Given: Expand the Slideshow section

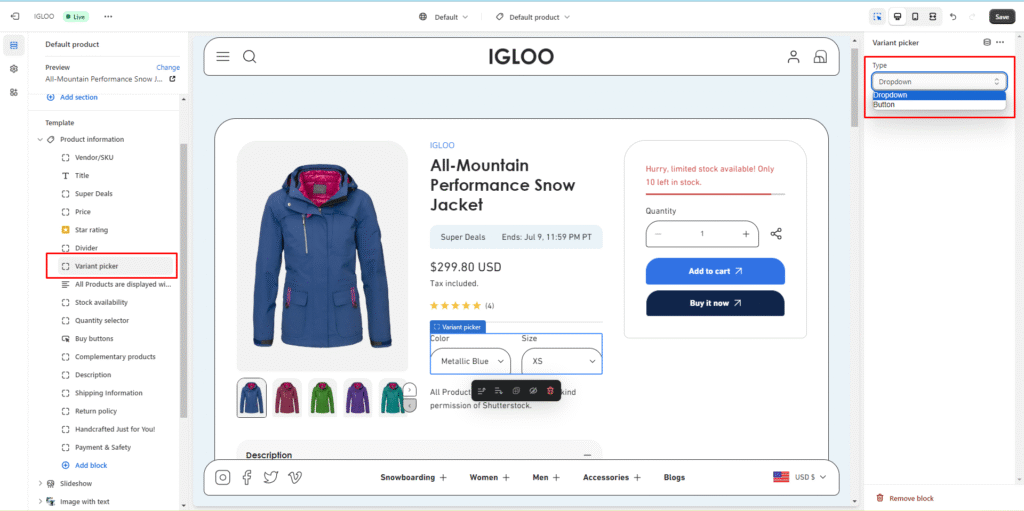Looking at the screenshot, I should coord(40,483).
